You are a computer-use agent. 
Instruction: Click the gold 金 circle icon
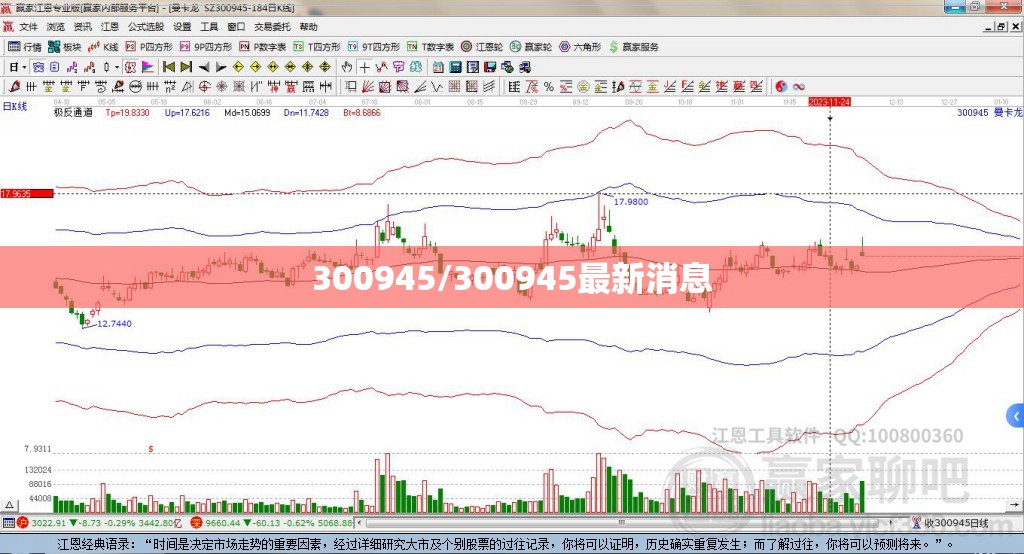coord(583,86)
